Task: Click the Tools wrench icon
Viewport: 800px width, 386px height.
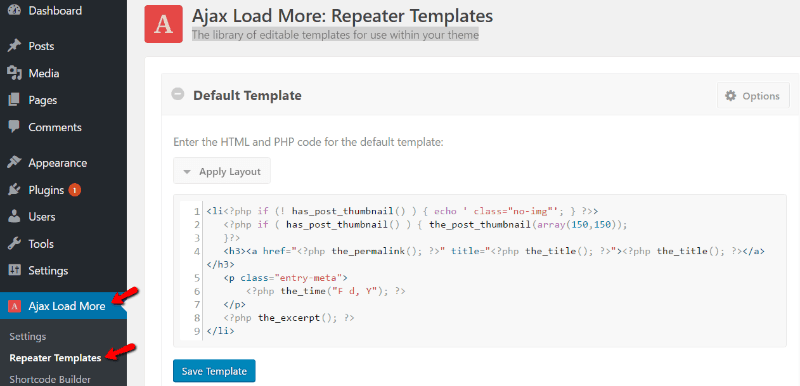Action: 14,244
